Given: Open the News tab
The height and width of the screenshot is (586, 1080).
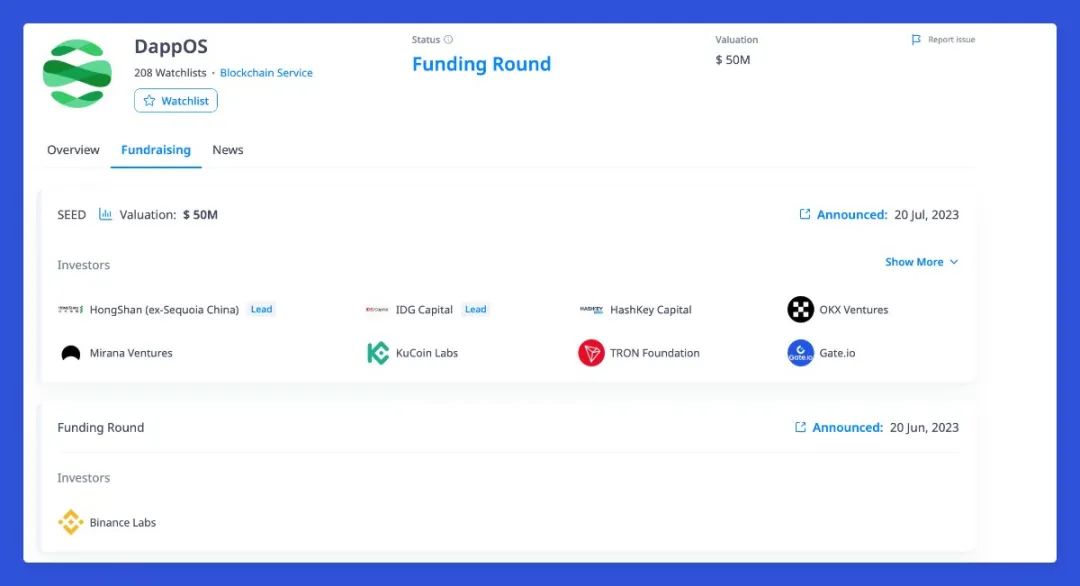Looking at the screenshot, I should pos(227,150).
